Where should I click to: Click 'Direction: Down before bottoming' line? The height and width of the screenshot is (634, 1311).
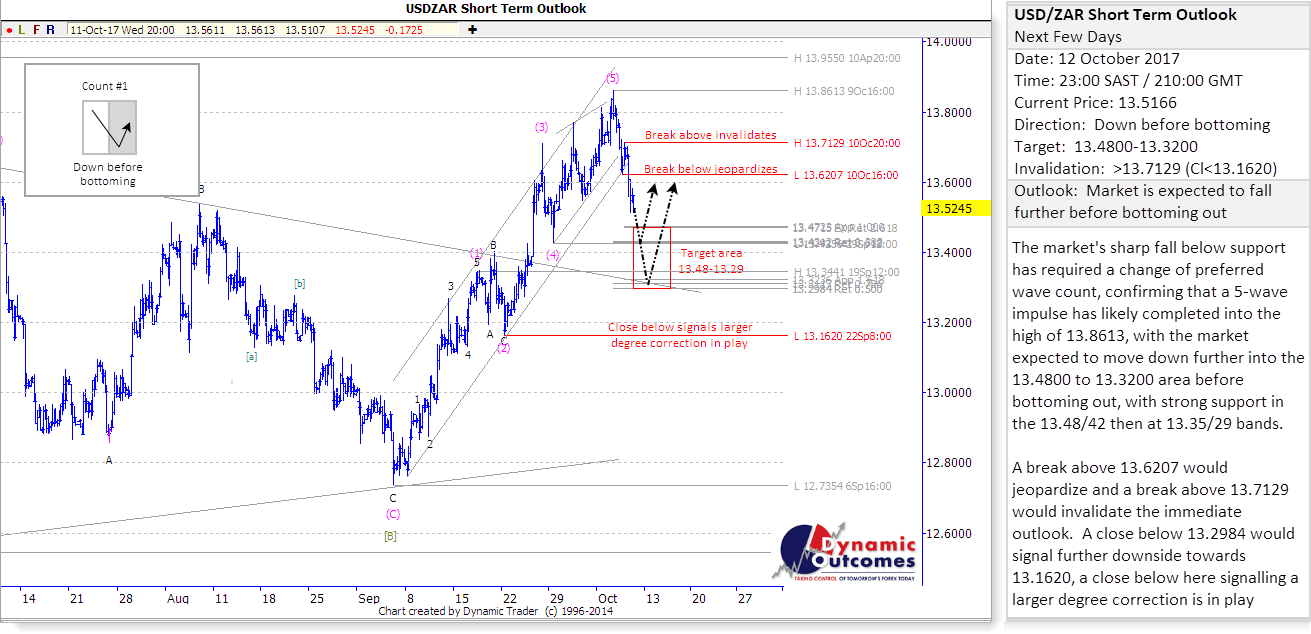click(x=1142, y=125)
